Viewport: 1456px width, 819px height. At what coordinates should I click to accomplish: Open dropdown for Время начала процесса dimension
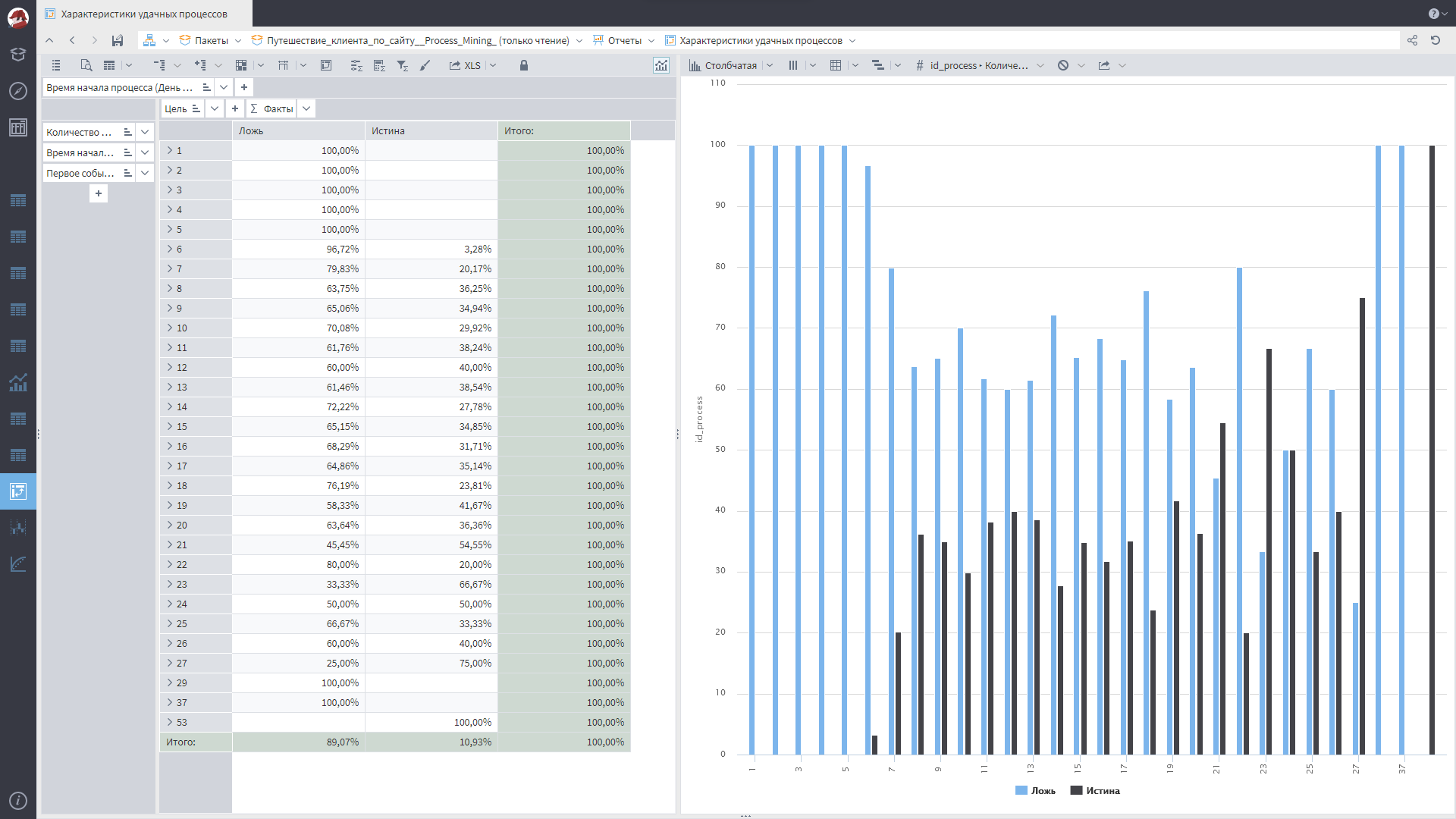coord(224,87)
